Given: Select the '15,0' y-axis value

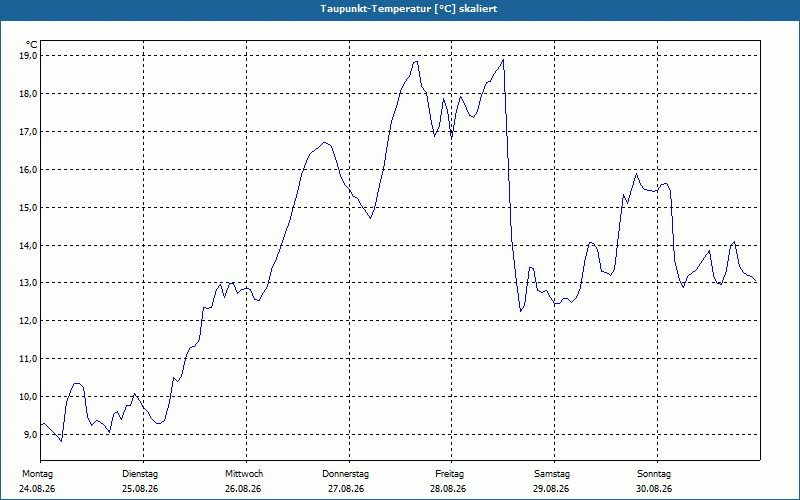Looking at the screenshot, I should coord(28,207).
